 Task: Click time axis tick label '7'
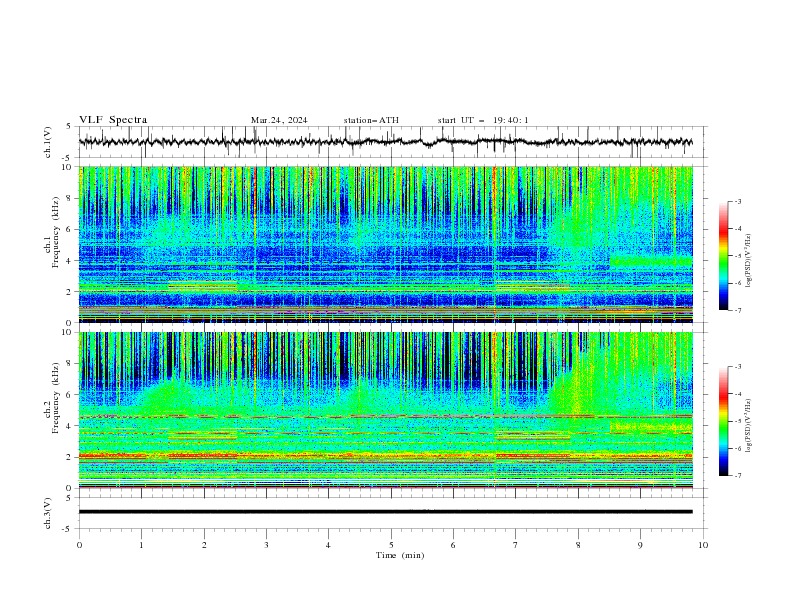tap(516, 545)
